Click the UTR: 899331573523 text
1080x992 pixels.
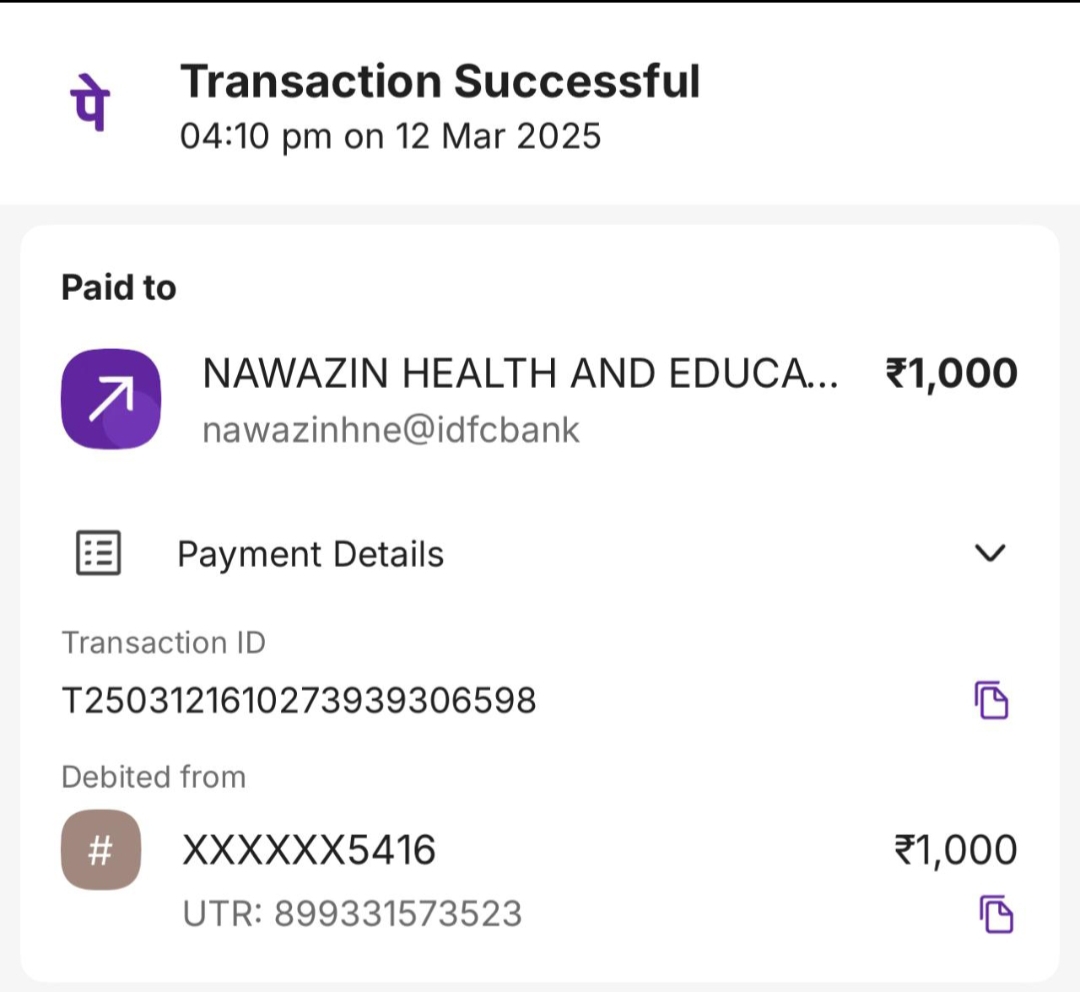[x=352, y=913]
